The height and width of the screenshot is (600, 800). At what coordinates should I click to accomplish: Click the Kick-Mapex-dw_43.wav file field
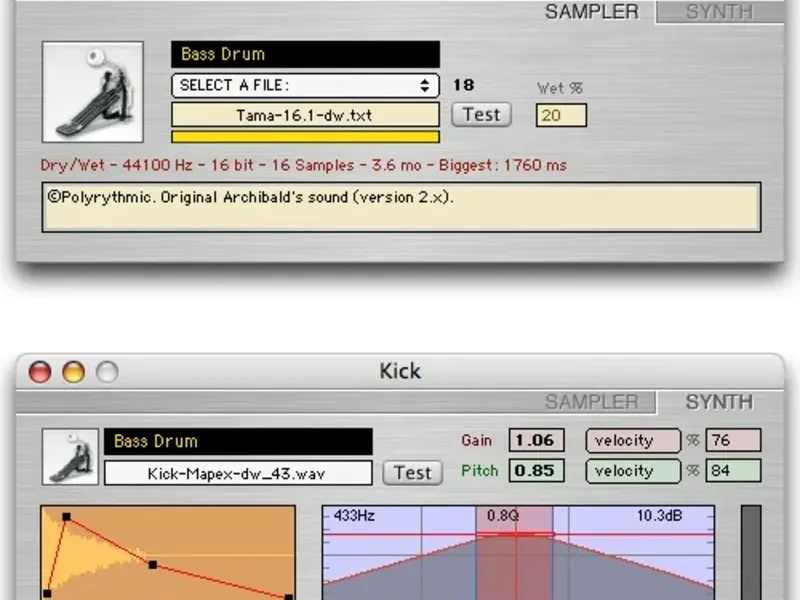[238, 473]
